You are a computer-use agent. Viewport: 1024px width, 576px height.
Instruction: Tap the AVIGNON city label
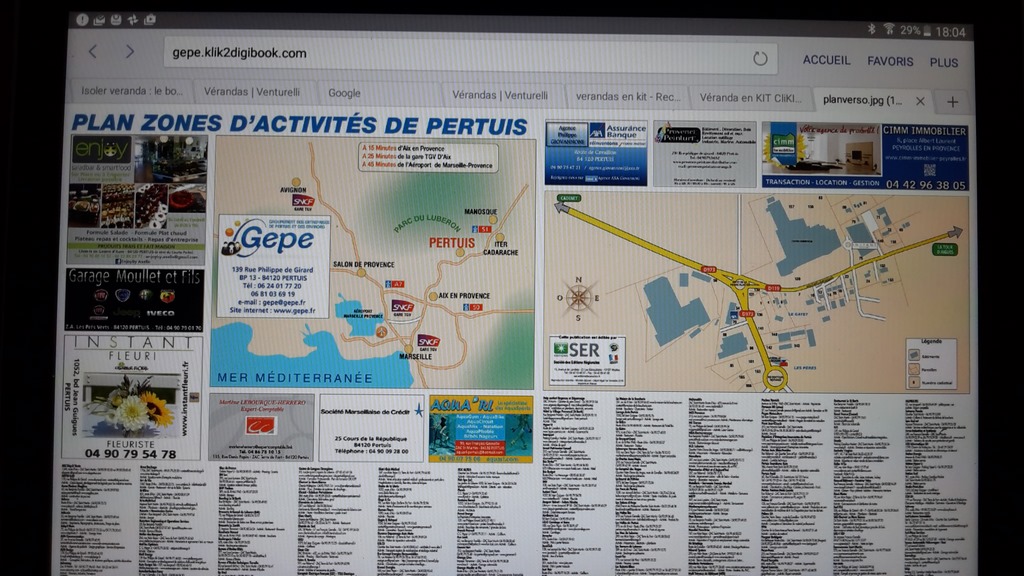[x=293, y=190]
